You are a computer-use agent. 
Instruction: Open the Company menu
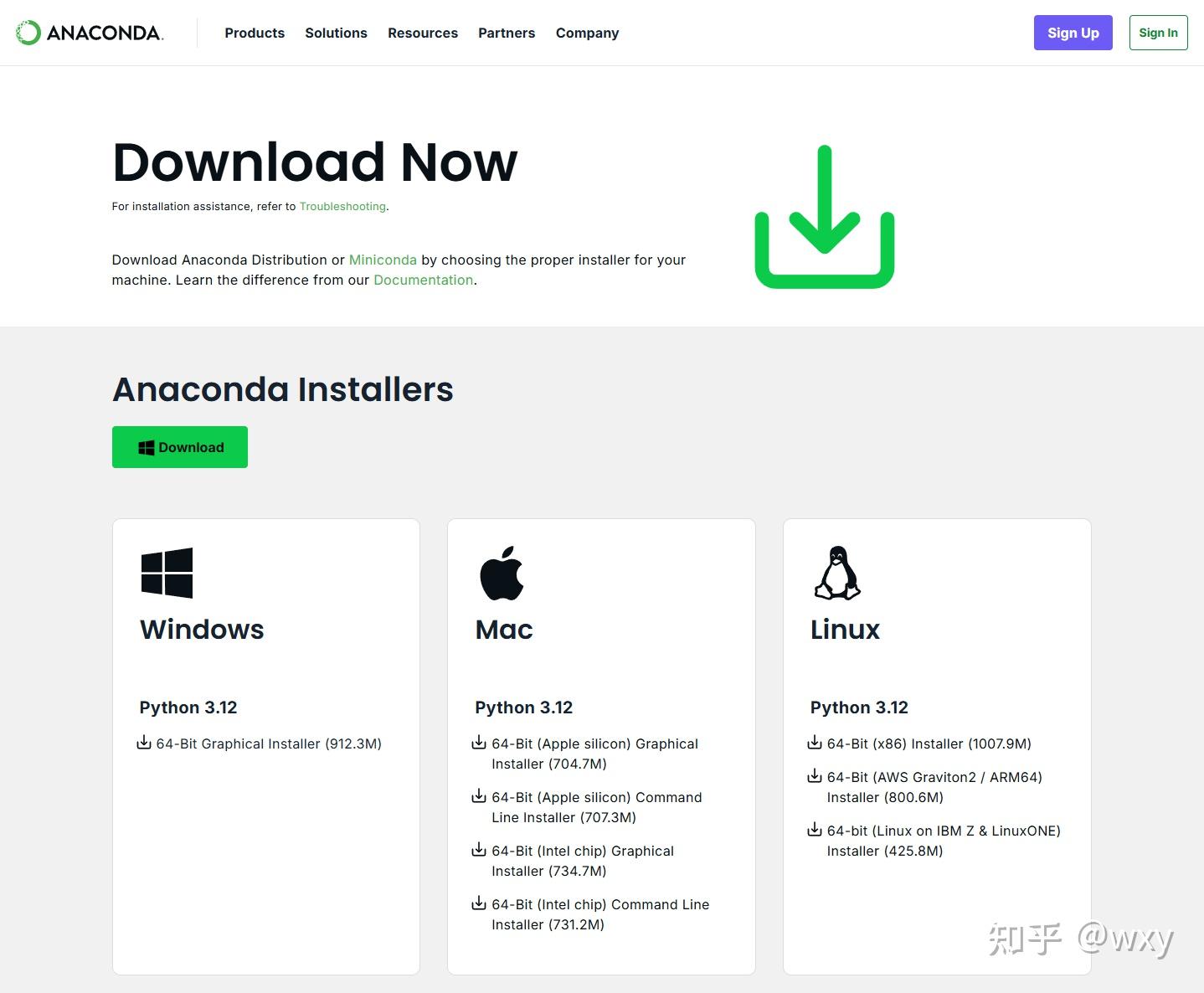point(587,33)
